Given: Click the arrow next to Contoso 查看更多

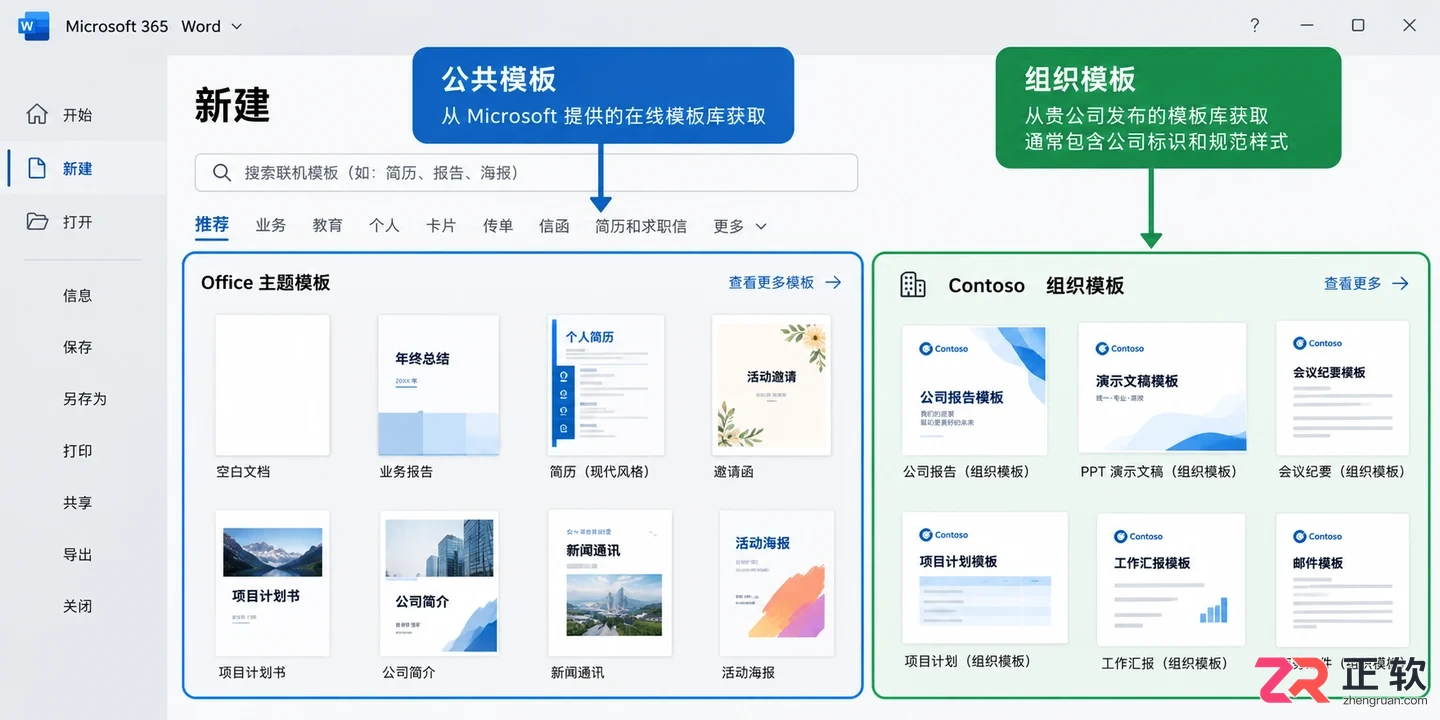Looking at the screenshot, I should [x=1400, y=284].
